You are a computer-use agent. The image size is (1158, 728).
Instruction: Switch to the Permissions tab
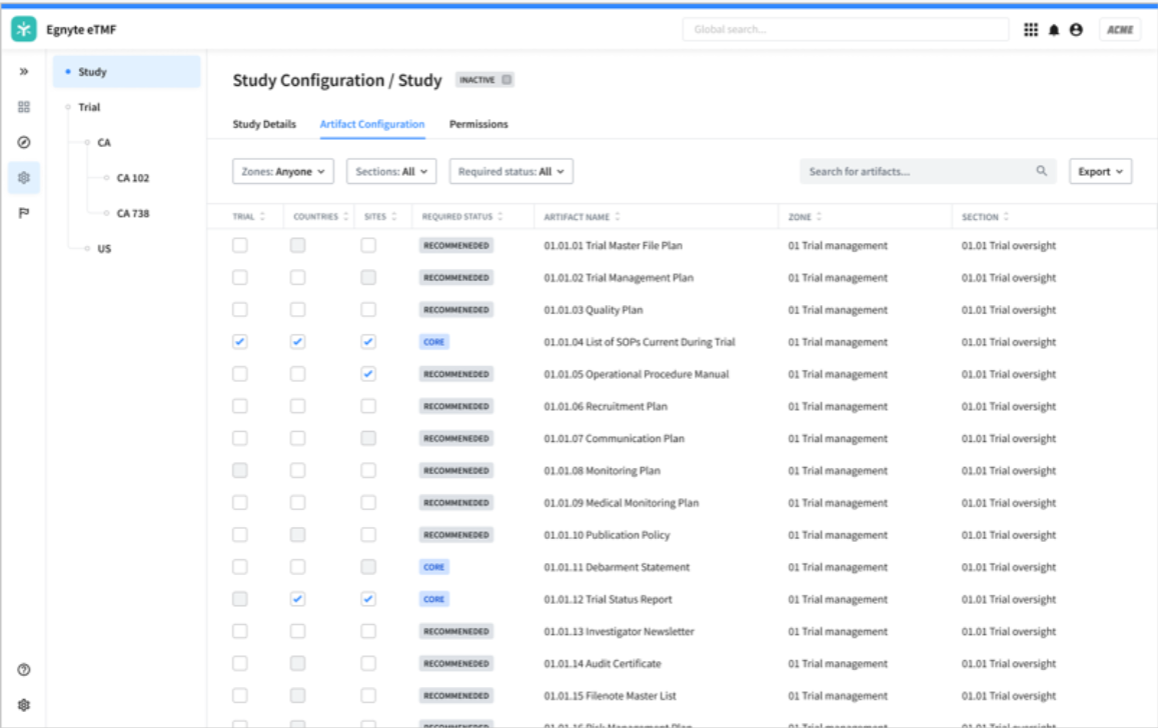[x=478, y=124]
